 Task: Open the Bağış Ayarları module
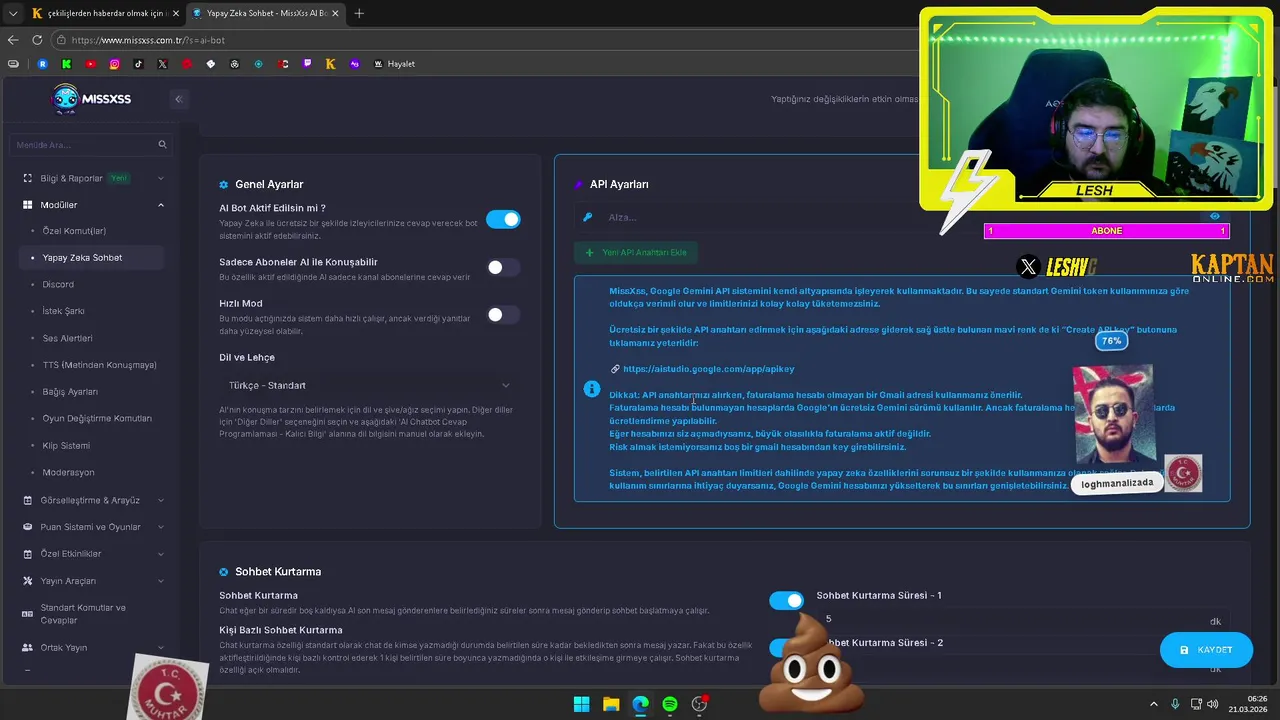pos(70,392)
